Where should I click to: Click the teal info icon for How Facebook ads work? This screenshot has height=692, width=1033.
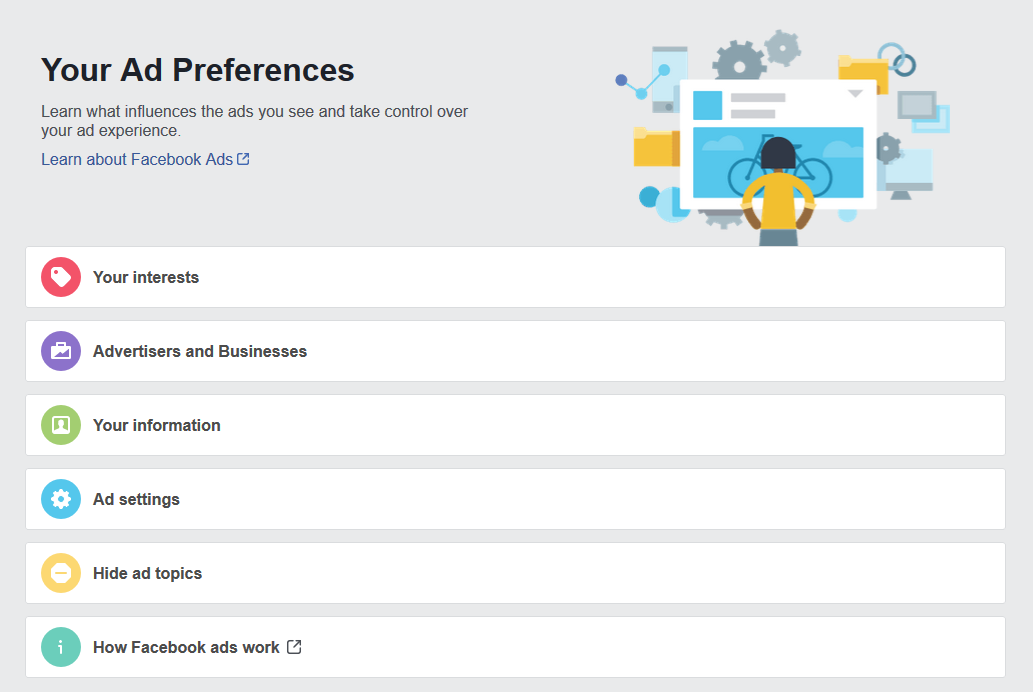coord(61,647)
